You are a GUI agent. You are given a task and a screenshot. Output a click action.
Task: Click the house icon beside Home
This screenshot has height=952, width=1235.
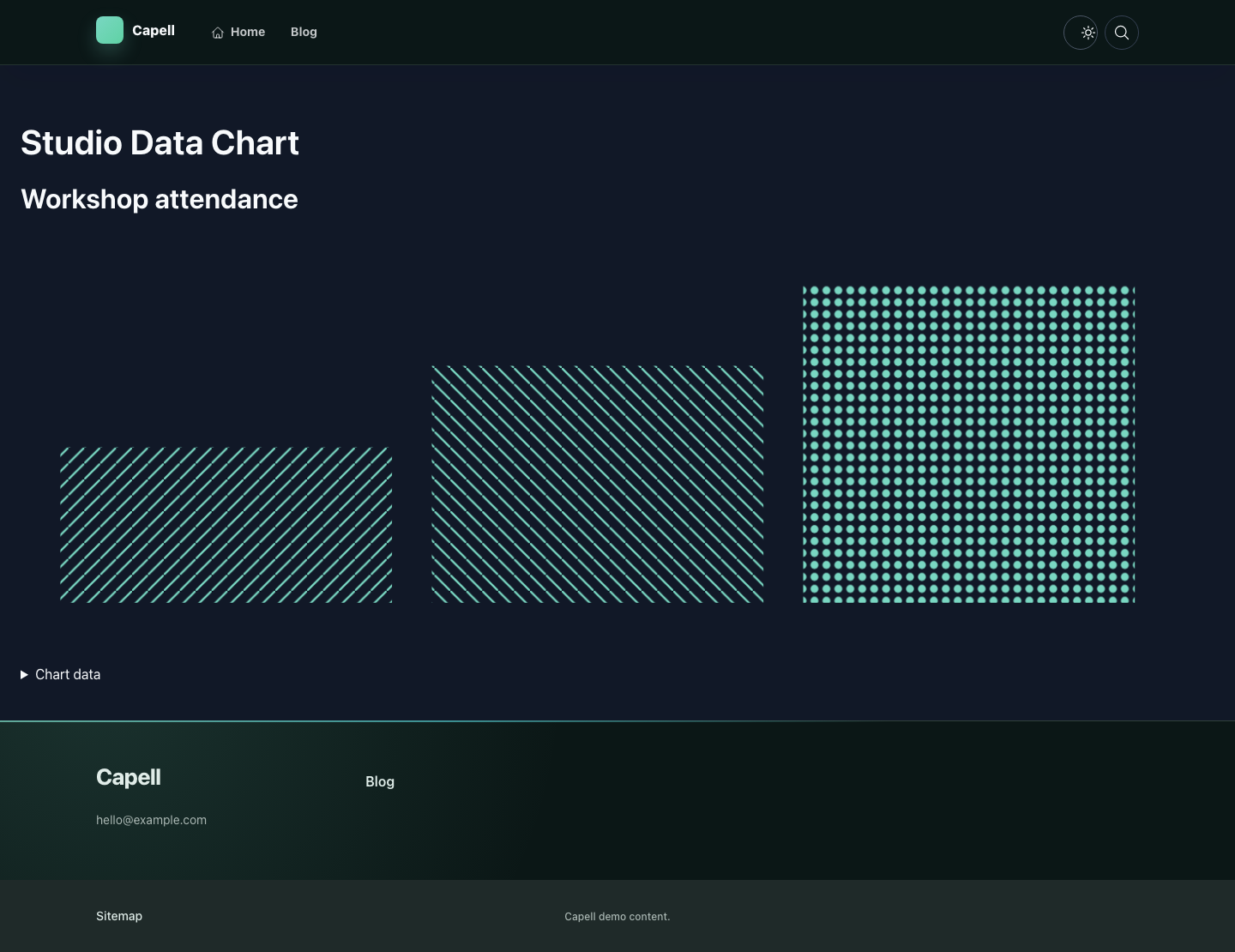click(218, 33)
